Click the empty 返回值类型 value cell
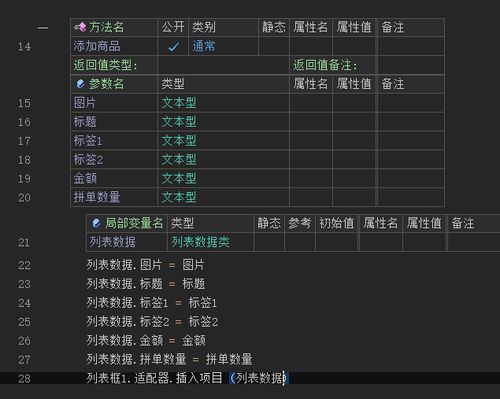 coord(223,65)
